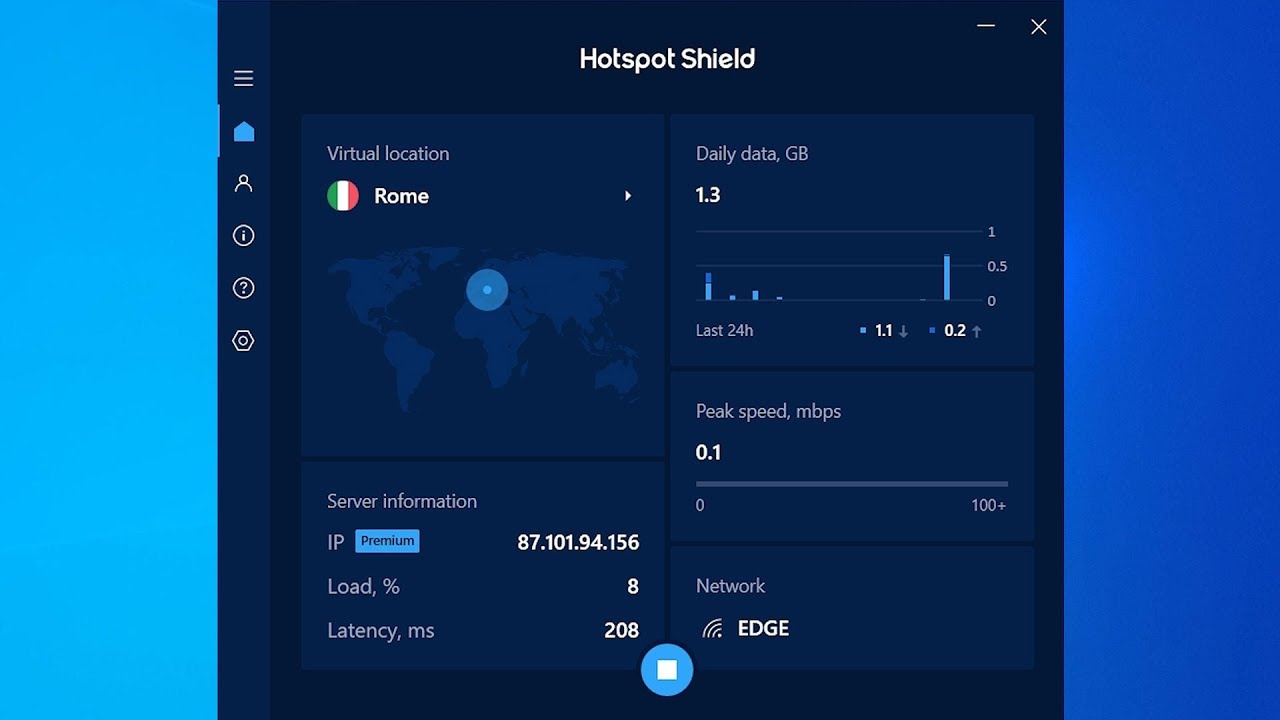1280x720 pixels.
Task: Click the Premium badge next to IP
Action: coord(387,541)
